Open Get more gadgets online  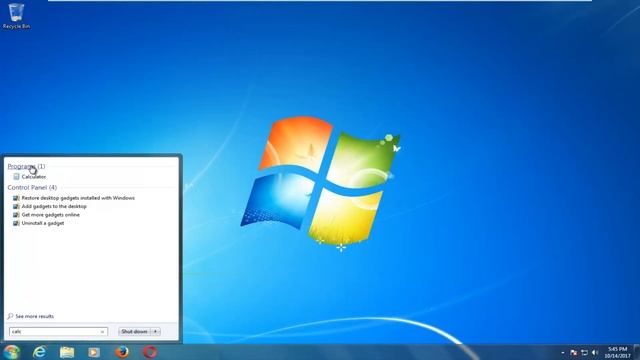click(51, 215)
